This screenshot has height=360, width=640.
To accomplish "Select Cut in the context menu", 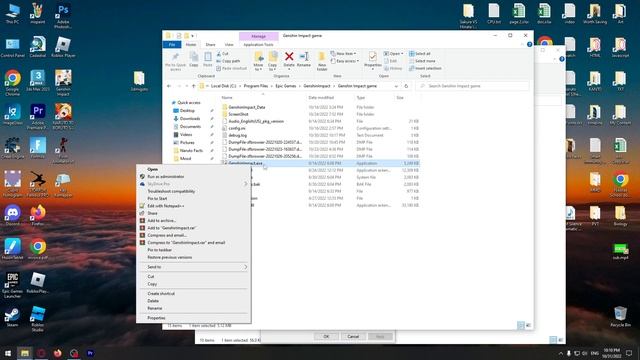I will [151, 277].
